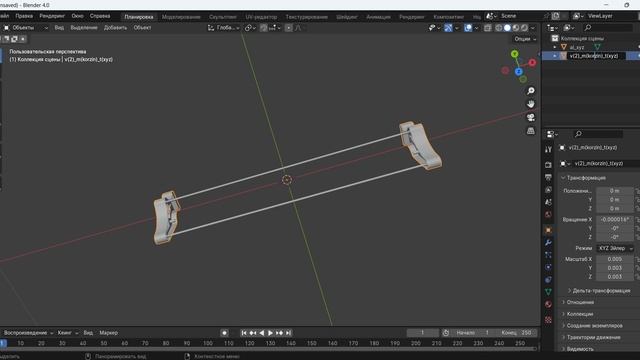Open the View Layer properties tab
This screenshot has height=360, width=640.
548,190
